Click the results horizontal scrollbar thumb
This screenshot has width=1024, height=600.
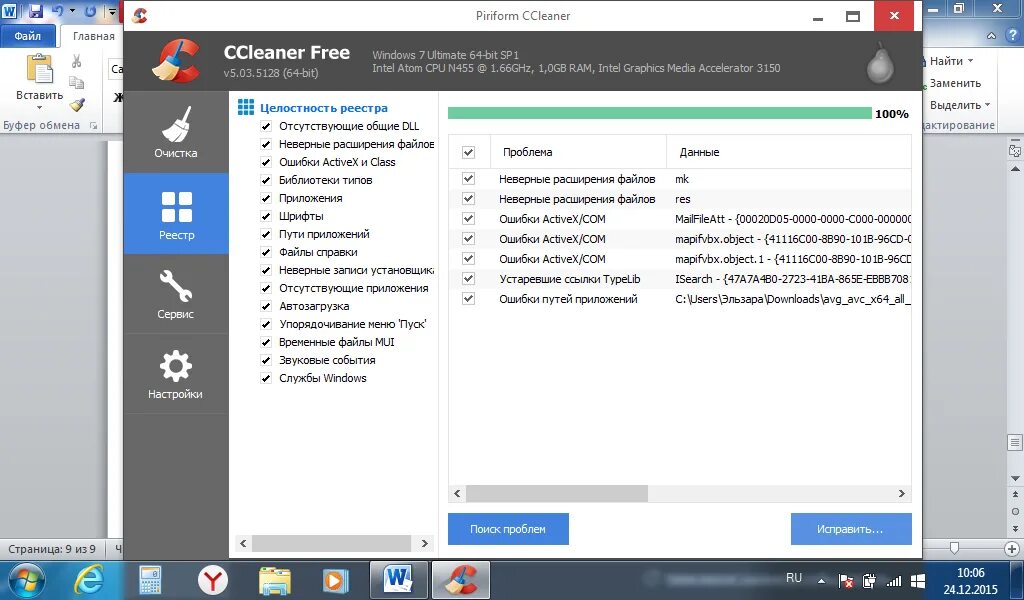pos(556,494)
